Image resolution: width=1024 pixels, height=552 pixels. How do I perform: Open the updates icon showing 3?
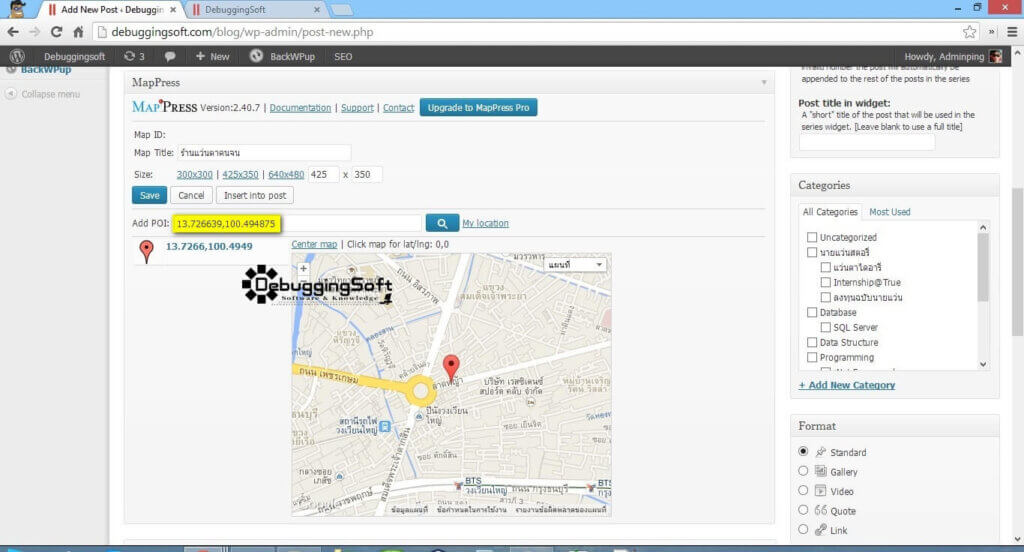[134, 56]
